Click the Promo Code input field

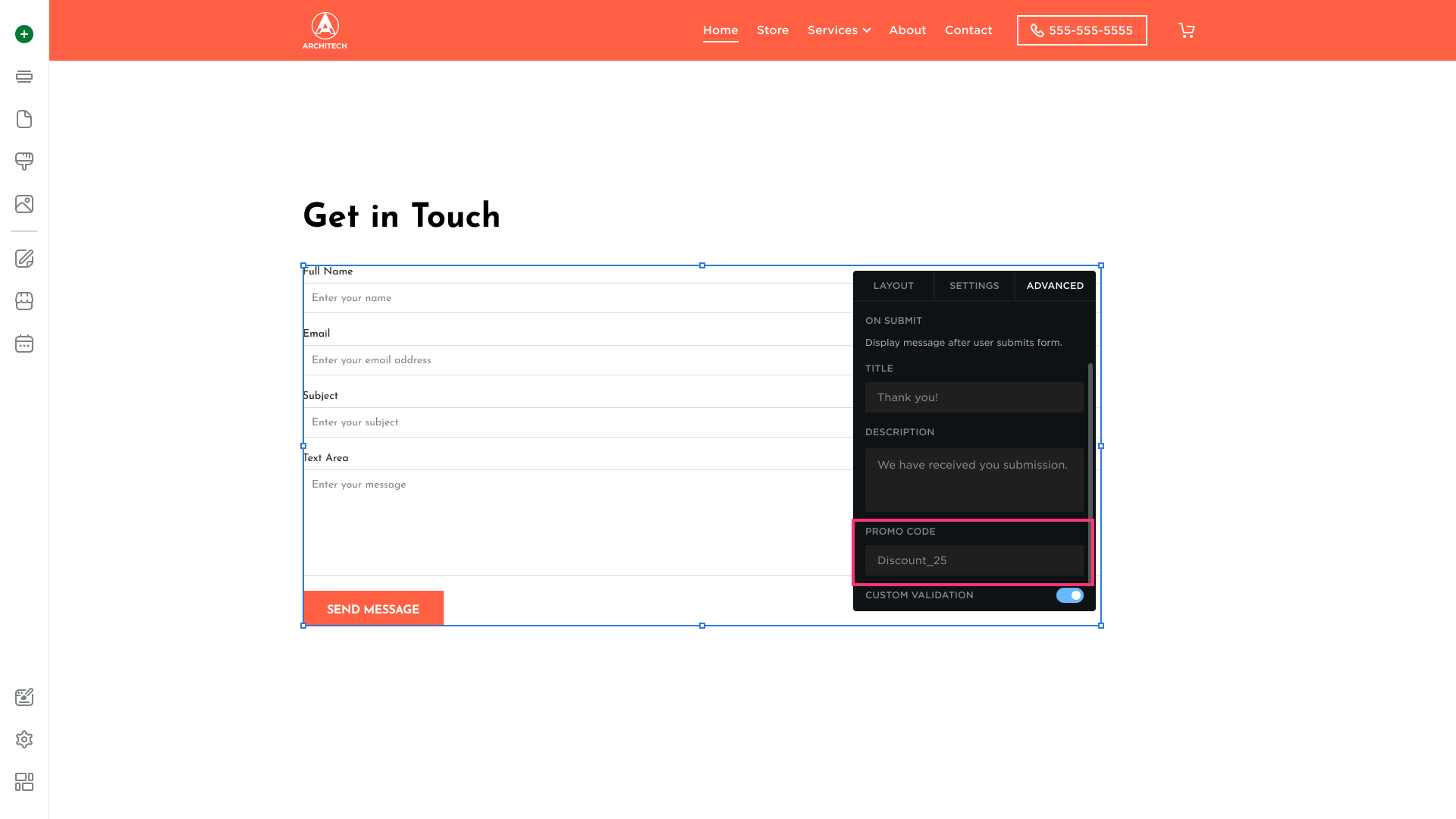[974, 560]
